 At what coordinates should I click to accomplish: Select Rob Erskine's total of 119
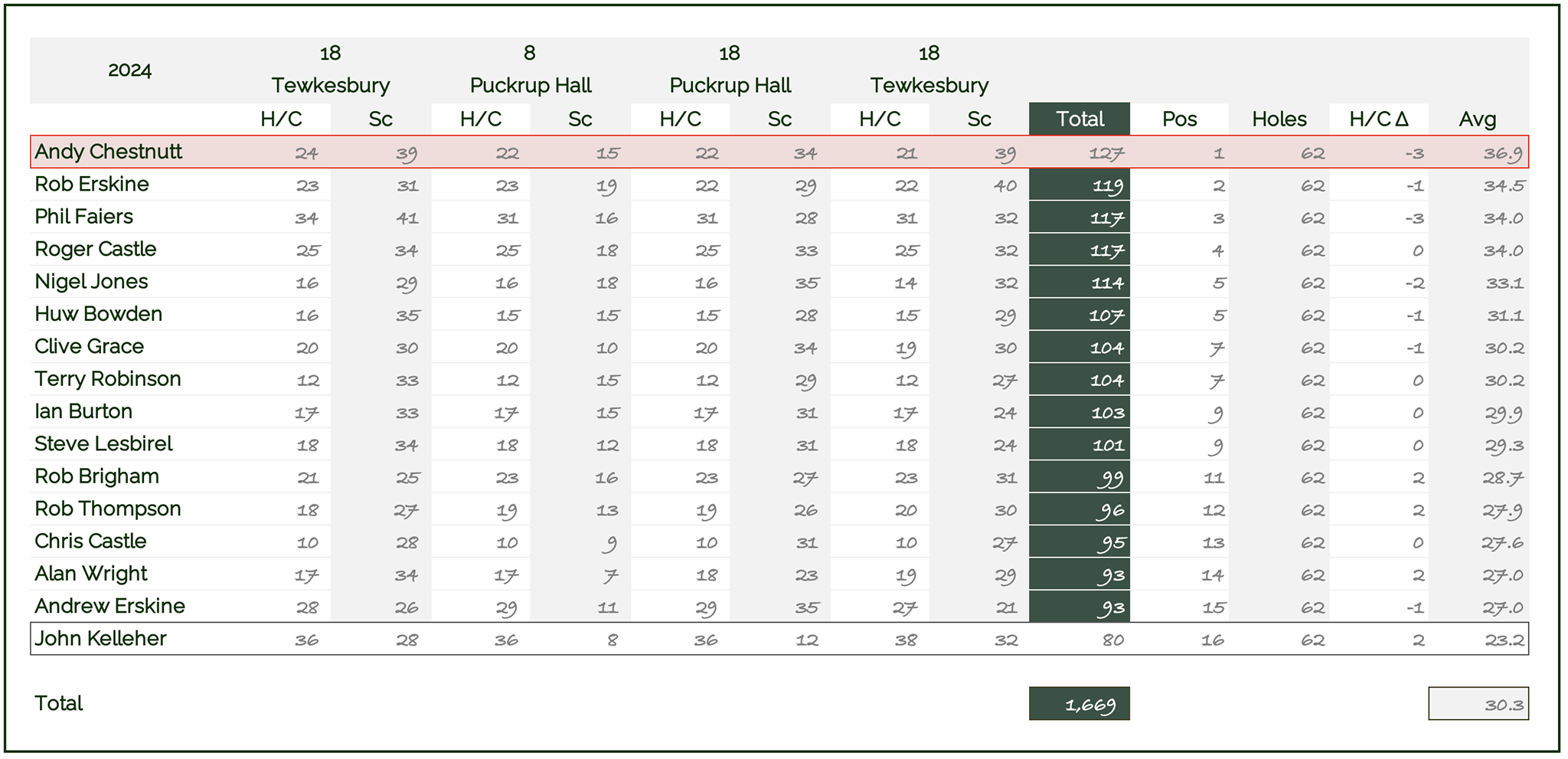coord(1079,185)
